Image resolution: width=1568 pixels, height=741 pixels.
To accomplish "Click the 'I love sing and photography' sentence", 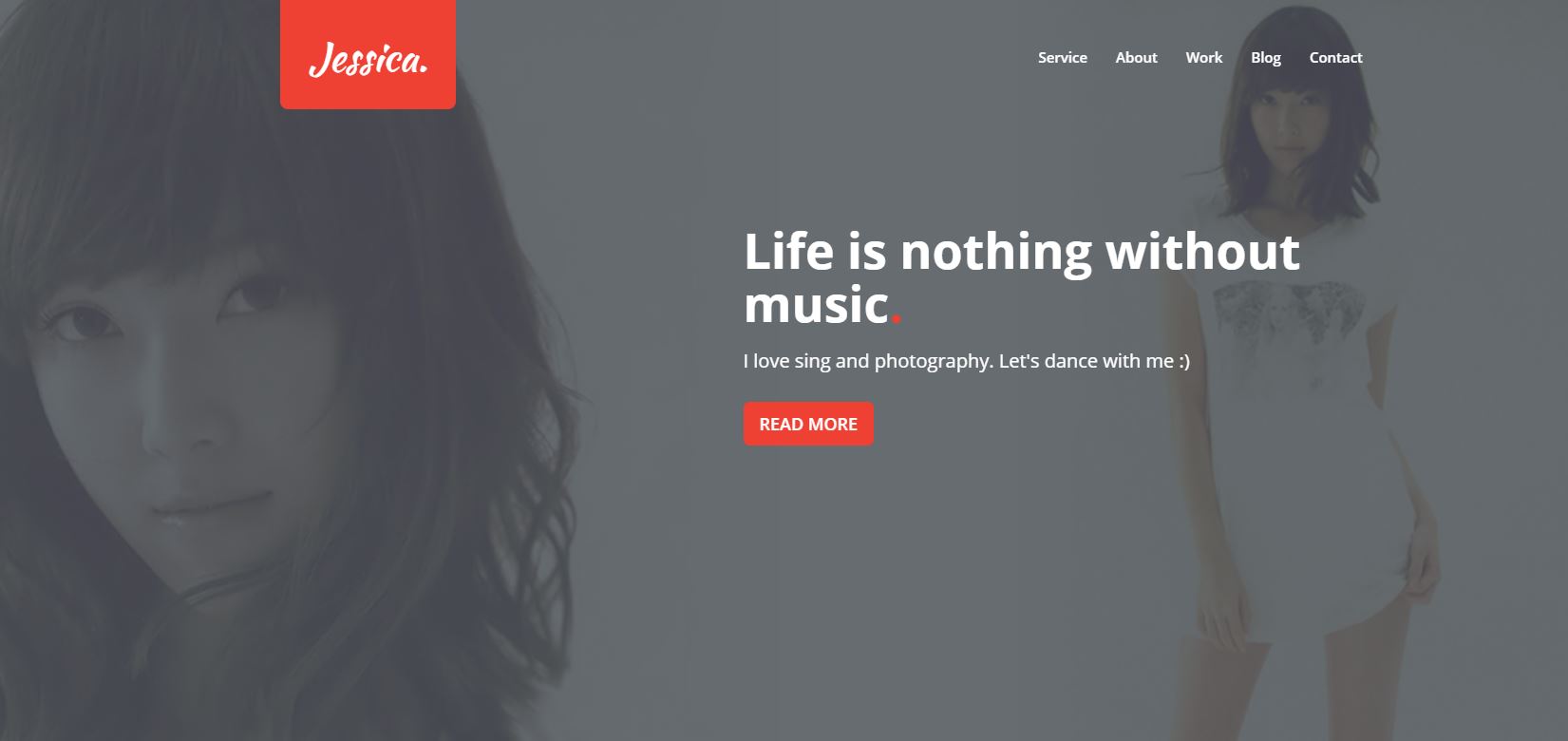I will coord(868,361).
